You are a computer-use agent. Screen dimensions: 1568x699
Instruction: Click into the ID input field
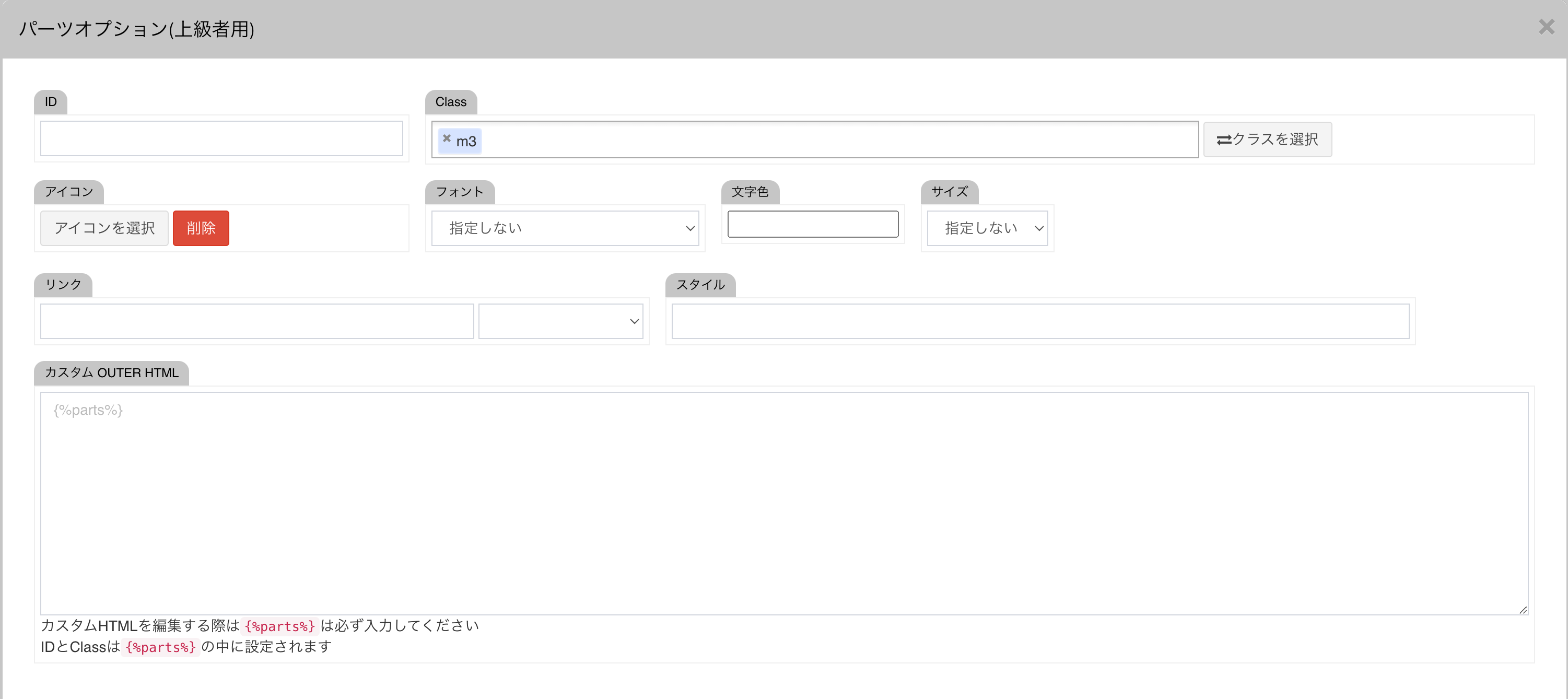tap(221, 138)
